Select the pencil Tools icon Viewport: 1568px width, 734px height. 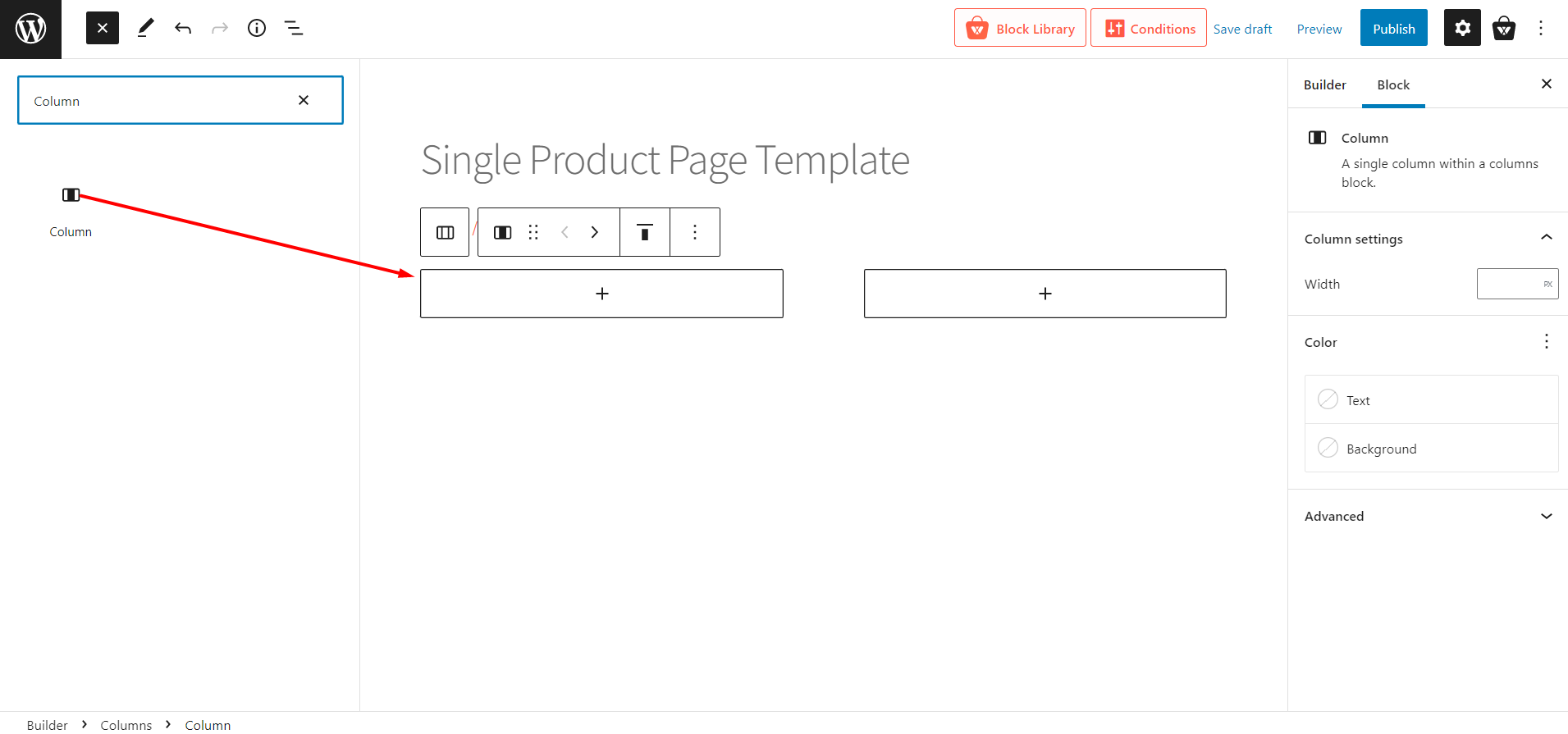point(145,28)
